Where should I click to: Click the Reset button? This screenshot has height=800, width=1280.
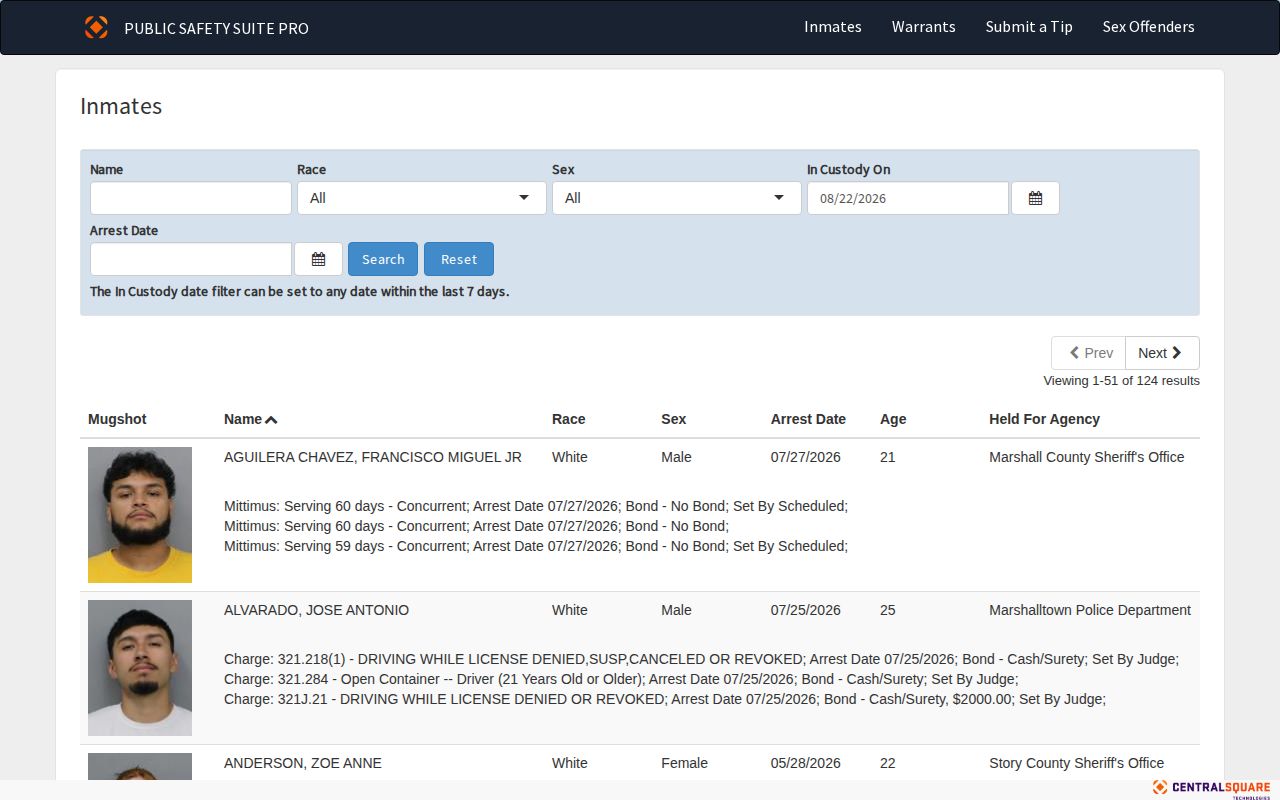click(x=459, y=259)
